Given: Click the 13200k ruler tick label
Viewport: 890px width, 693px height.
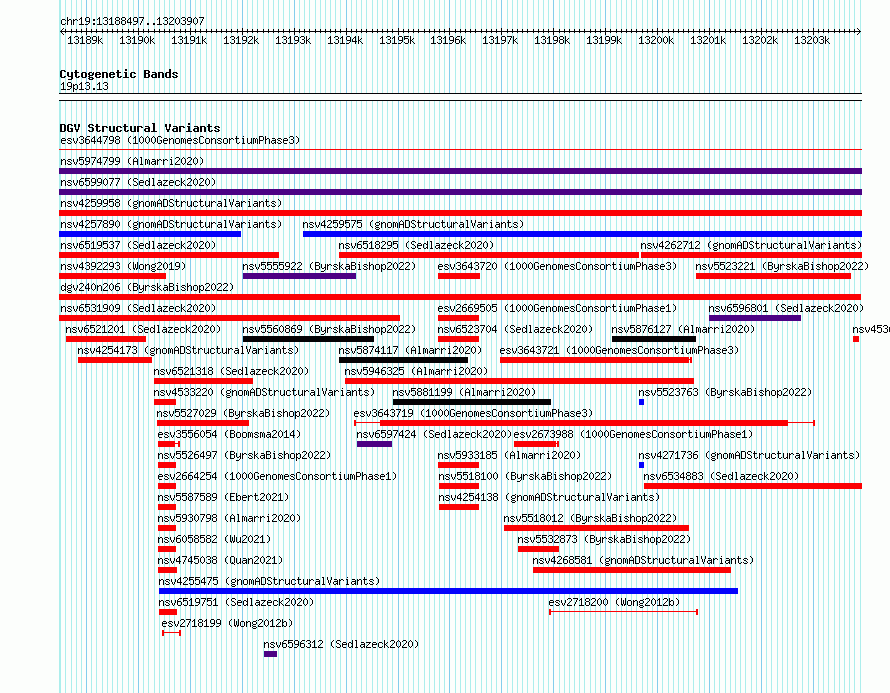Looking at the screenshot, I should pyautogui.click(x=656, y=40).
